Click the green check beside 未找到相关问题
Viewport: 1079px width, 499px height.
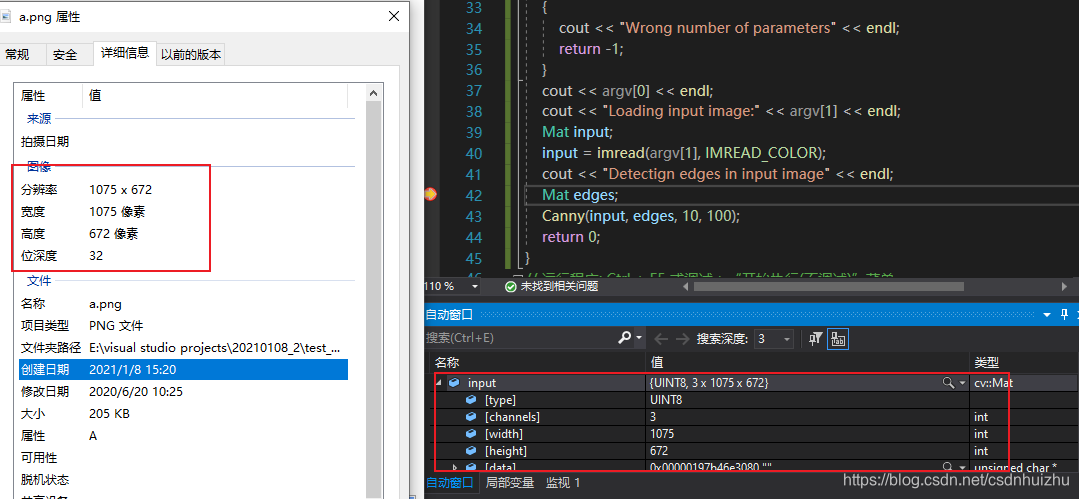click(510, 286)
